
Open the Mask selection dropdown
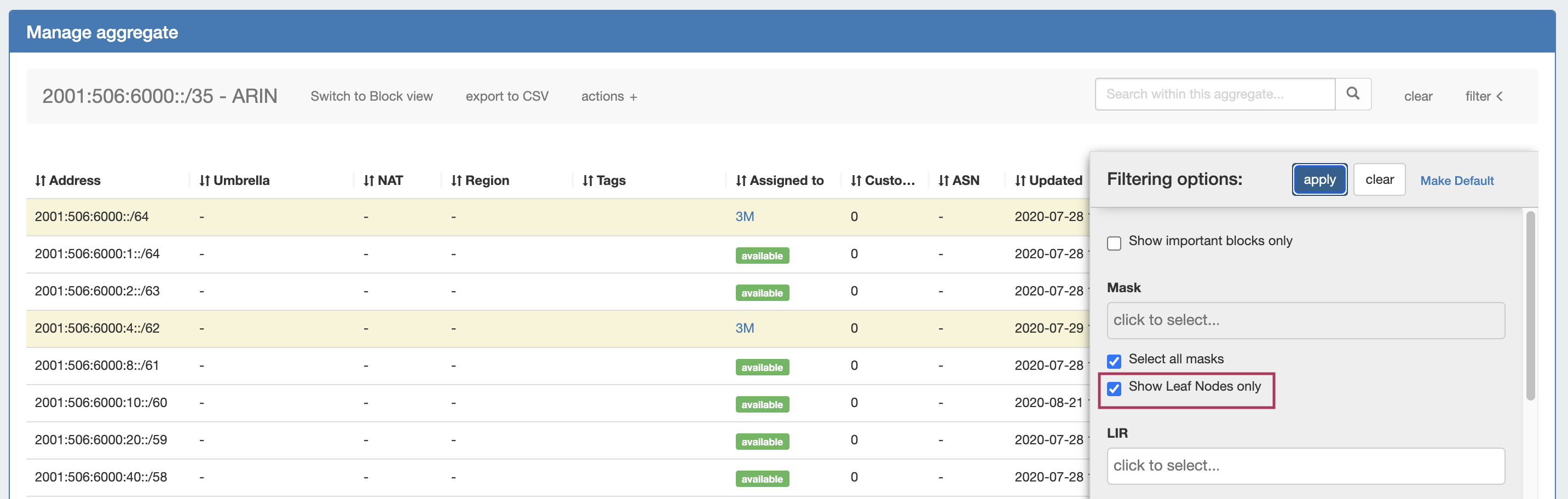(x=1305, y=320)
